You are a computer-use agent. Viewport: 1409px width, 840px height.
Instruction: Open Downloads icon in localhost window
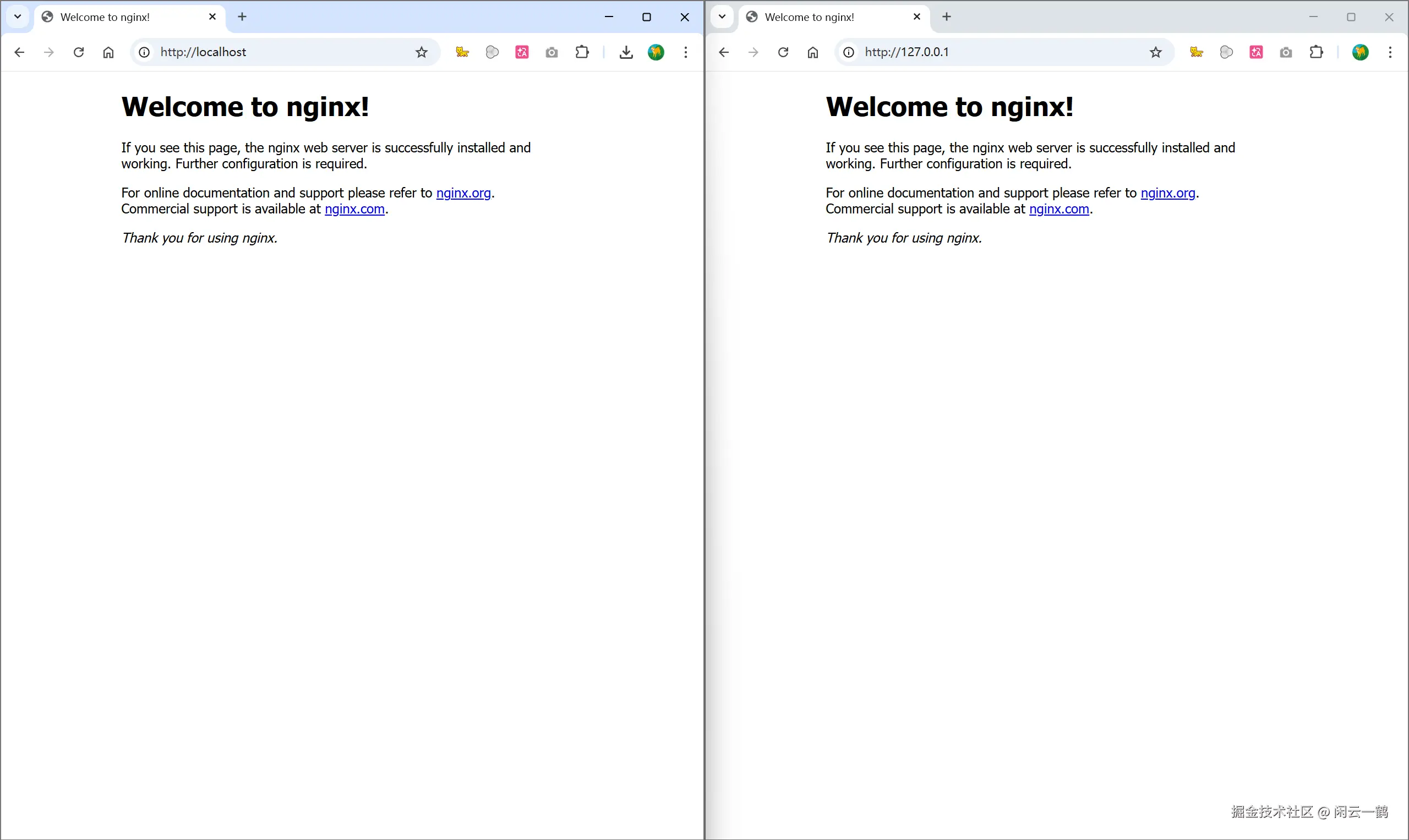626,52
